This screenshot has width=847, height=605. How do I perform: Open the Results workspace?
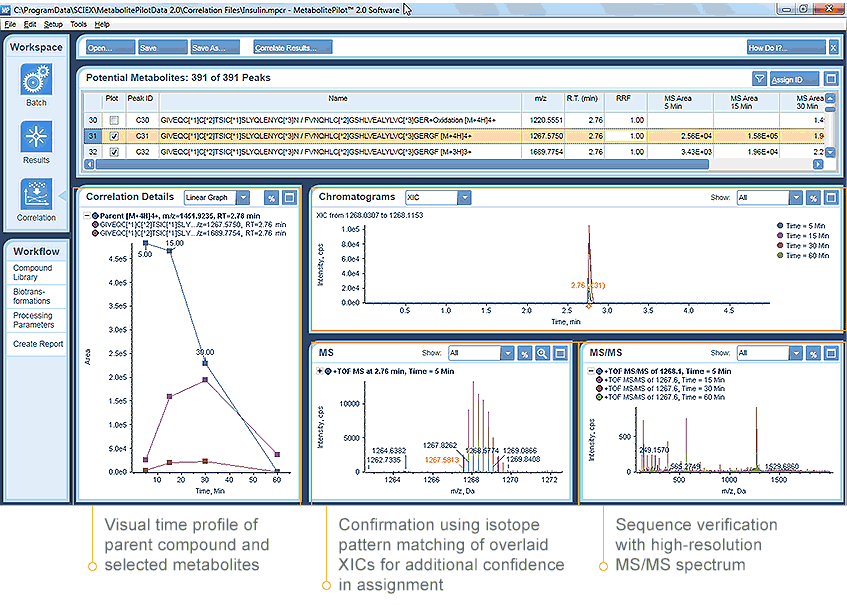pyautogui.click(x=36, y=139)
